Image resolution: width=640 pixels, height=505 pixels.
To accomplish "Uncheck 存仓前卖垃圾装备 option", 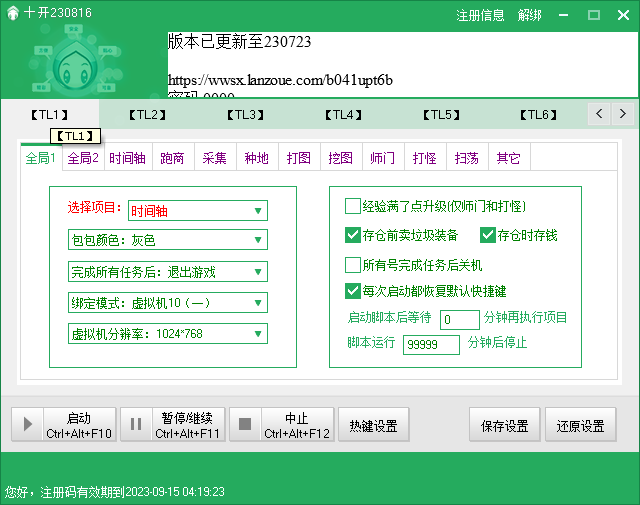I will coord(352,235).
